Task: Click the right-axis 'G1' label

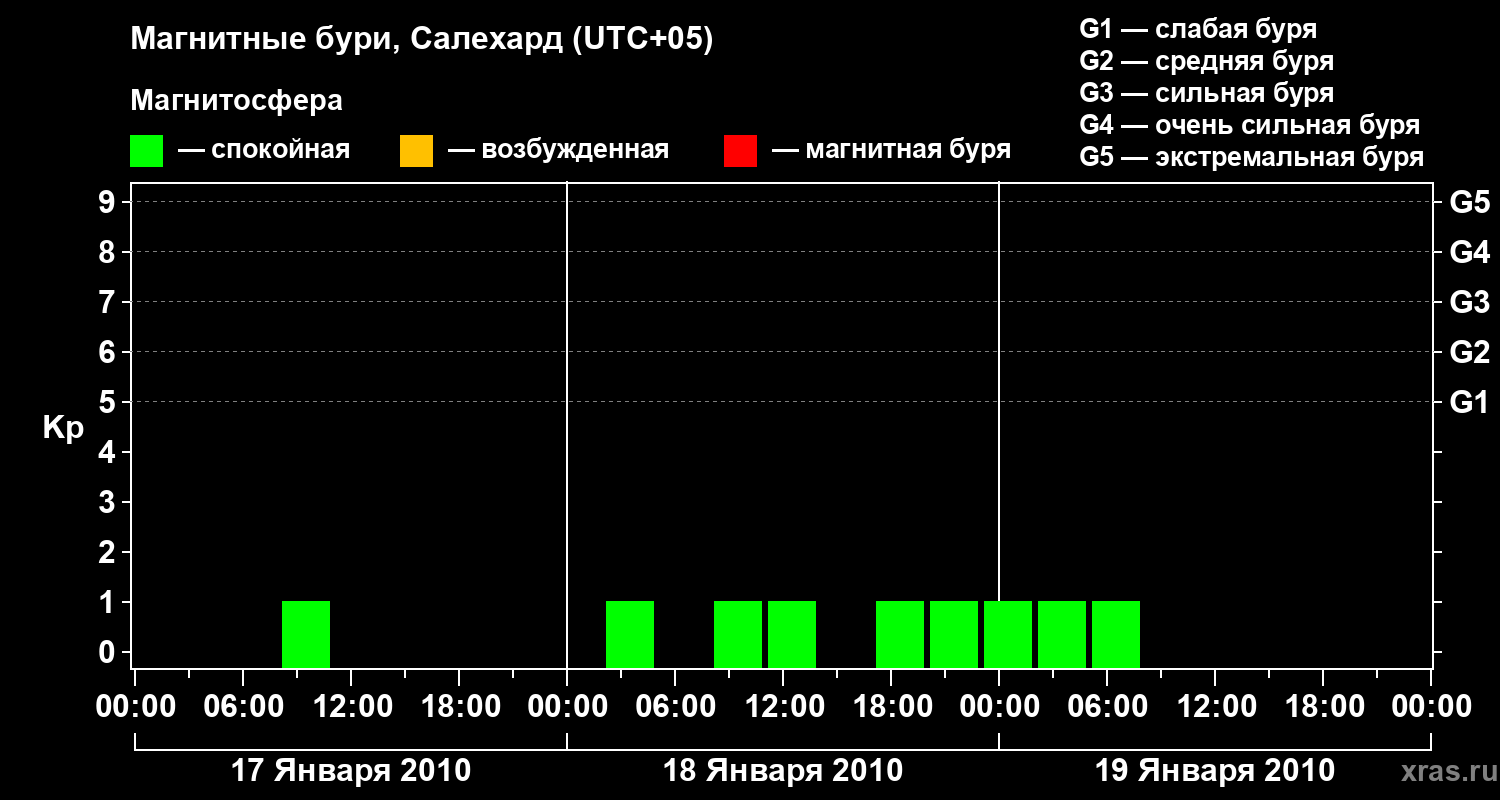Action: 1469,402
